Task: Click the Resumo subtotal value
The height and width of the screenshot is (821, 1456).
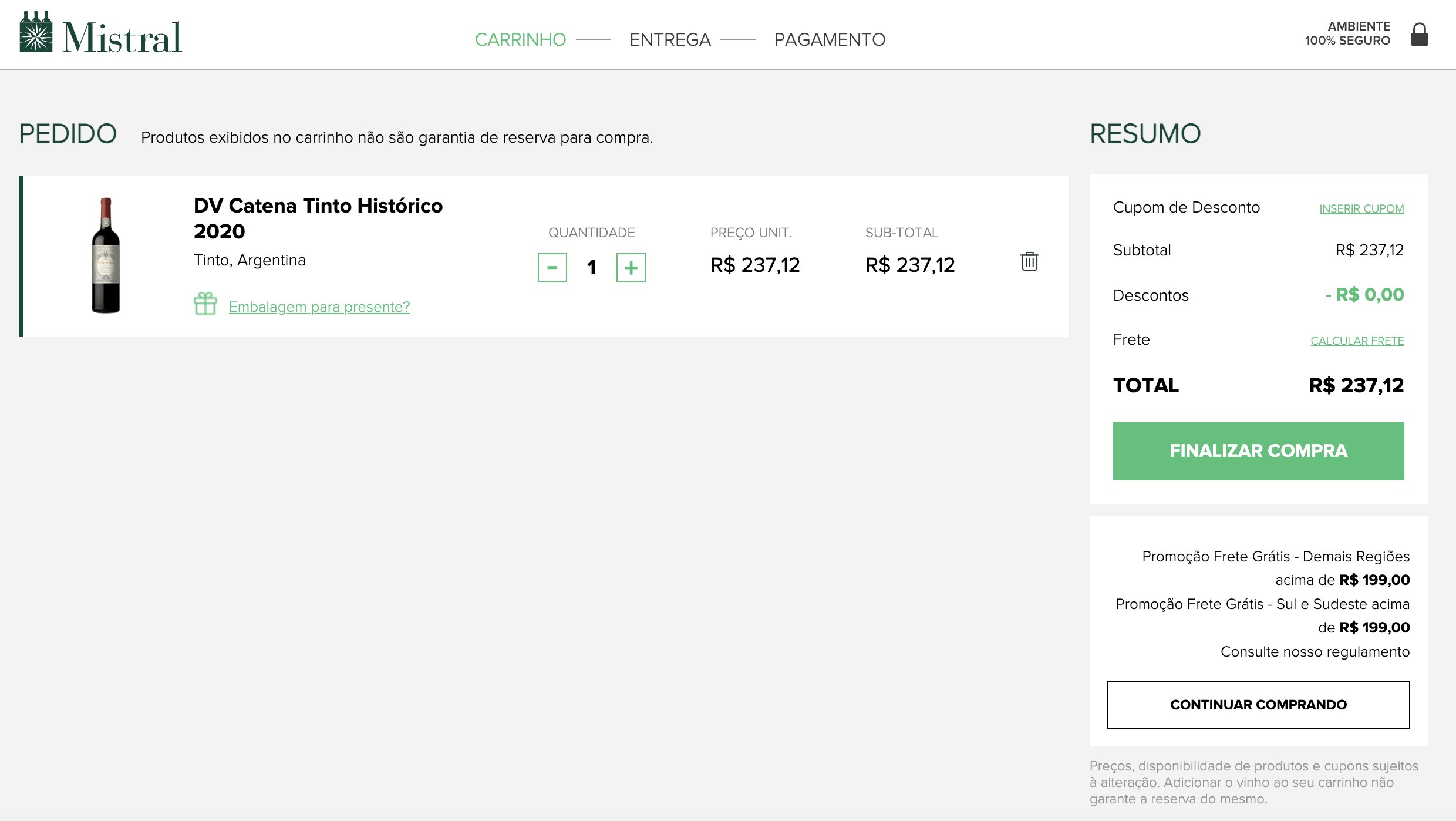Action: (1370, 250)
